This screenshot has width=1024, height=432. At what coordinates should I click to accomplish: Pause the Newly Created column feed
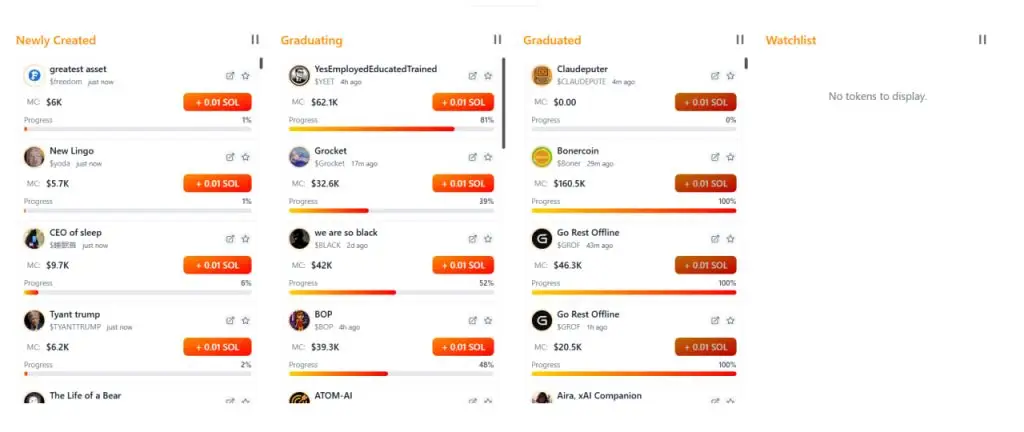255,39
